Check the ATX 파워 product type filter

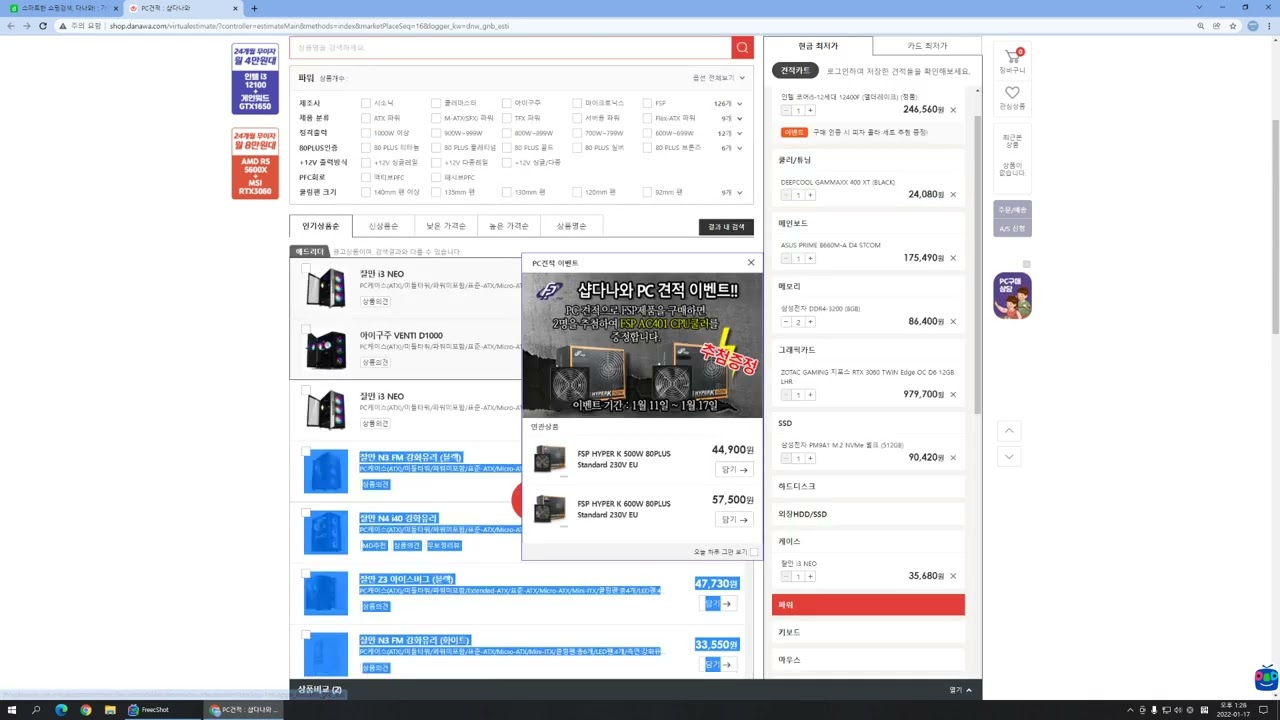[366, 118]
